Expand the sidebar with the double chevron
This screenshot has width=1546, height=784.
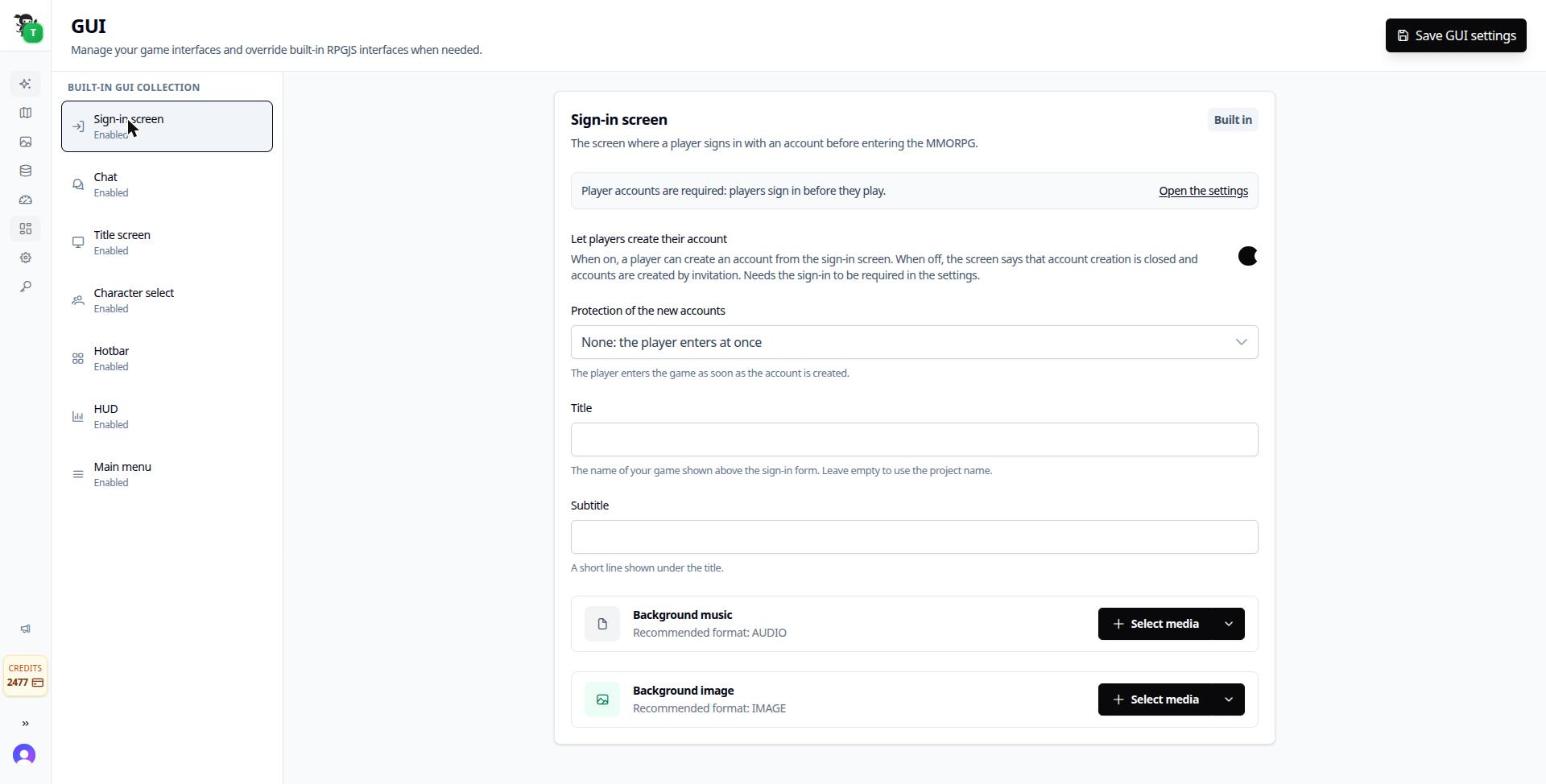[25, 723]
